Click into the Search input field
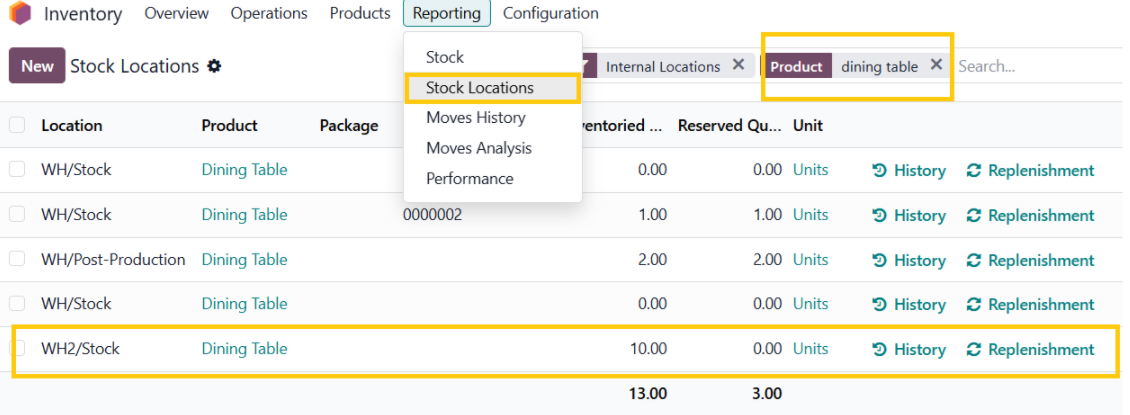The height and width of the screenshot is (415, 1130). [x=1035, y=66]
